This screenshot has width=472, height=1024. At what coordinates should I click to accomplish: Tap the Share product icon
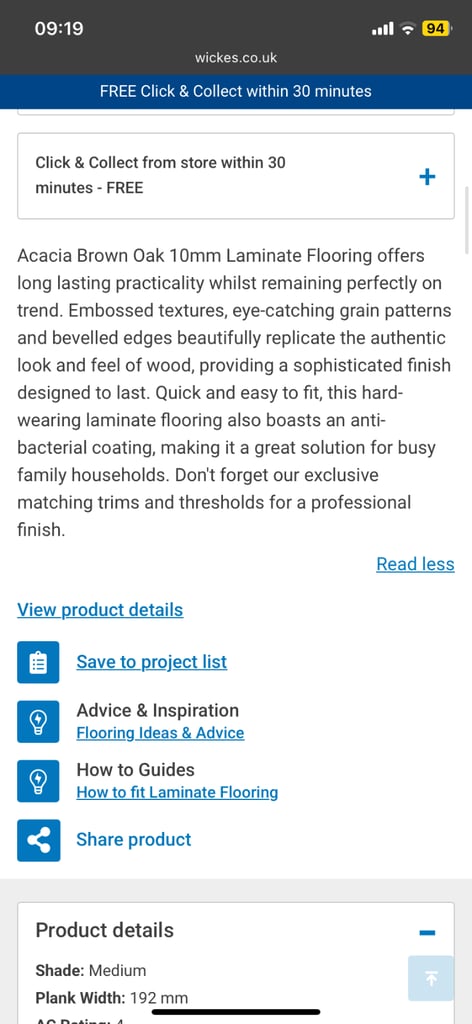click(38, 840)
